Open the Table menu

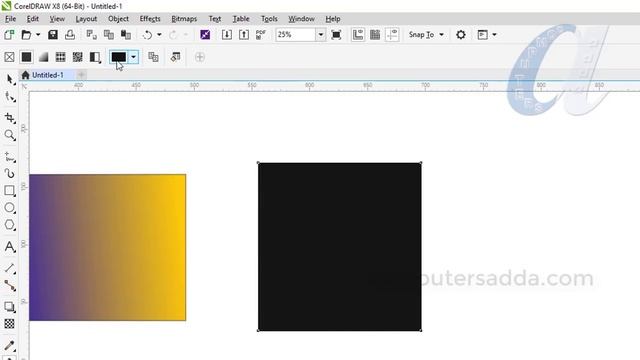pyautogui.click(x=241, y=19)
